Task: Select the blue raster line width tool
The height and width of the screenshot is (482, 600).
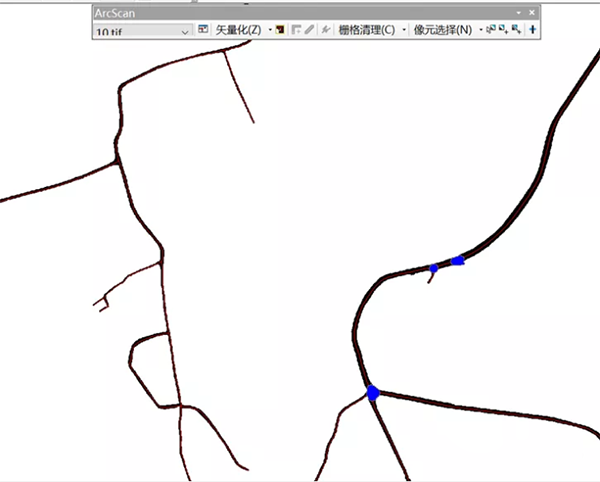Action: [533, 29]
